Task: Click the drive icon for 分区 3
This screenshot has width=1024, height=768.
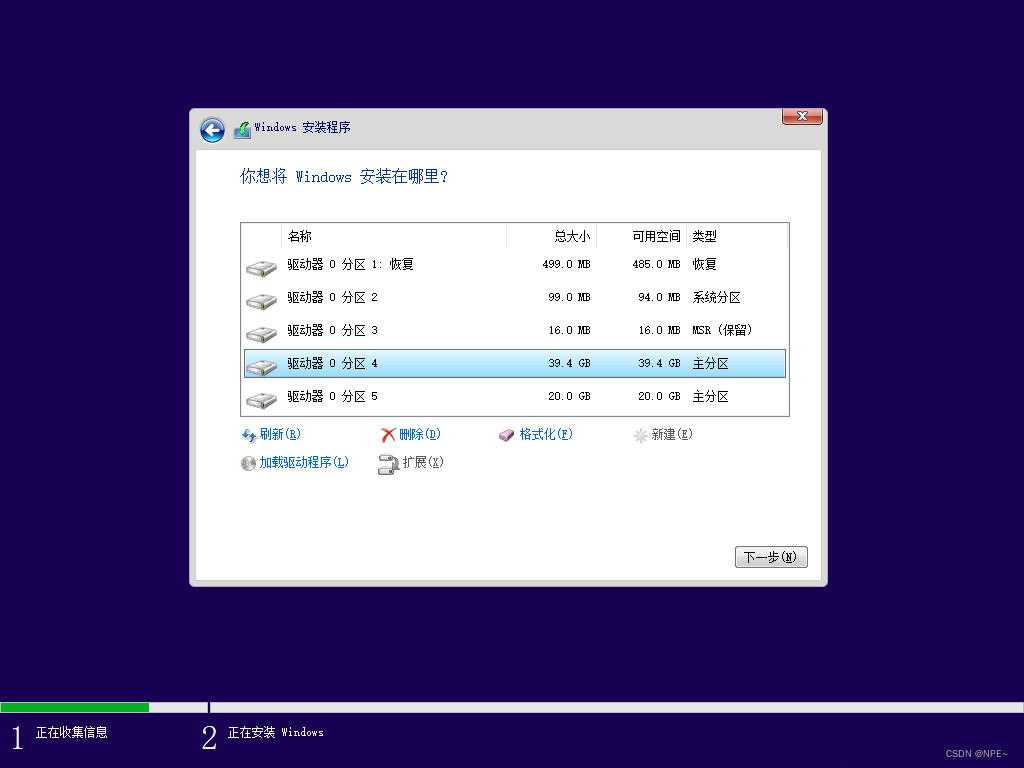Action: [262, 334]
